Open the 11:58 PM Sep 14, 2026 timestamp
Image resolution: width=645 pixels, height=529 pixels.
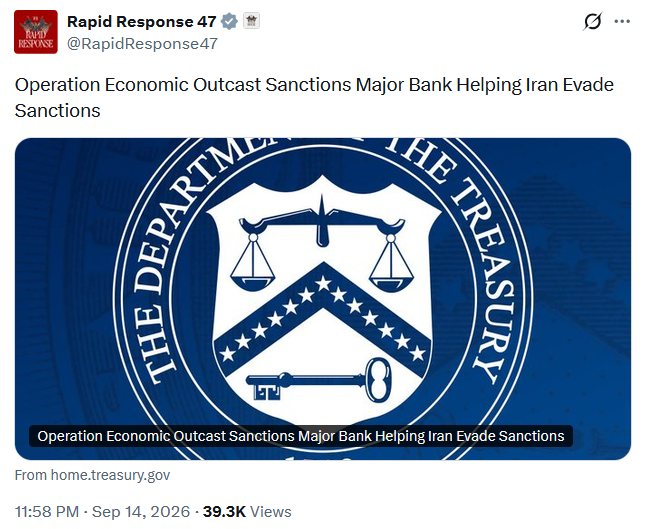coord(102,512)
